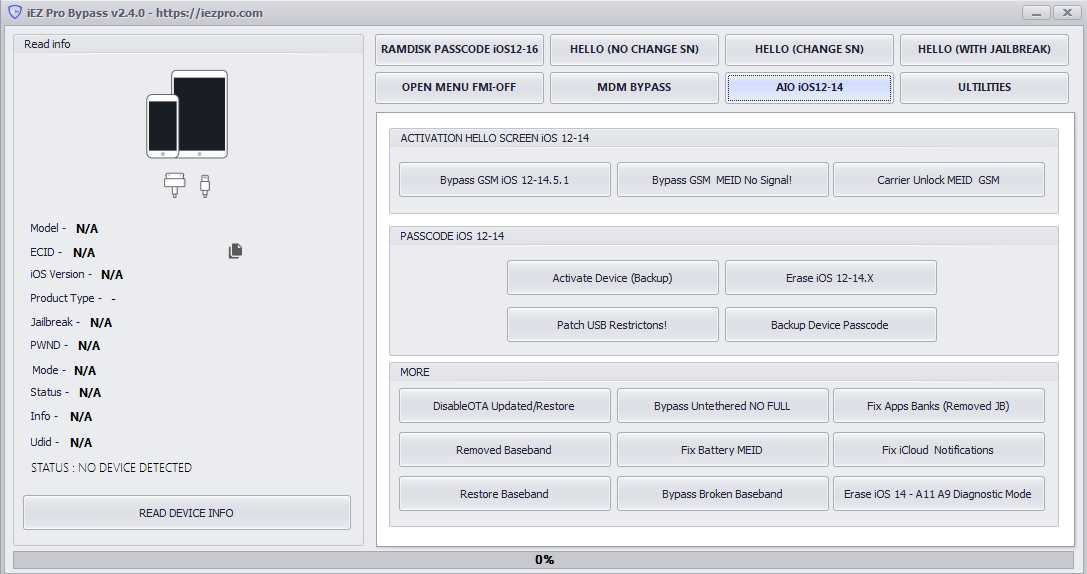This screenshot has width=1087, height=574.
Task: Click the Read info group header
Action: pyautogui.click(x=47, y=44)
